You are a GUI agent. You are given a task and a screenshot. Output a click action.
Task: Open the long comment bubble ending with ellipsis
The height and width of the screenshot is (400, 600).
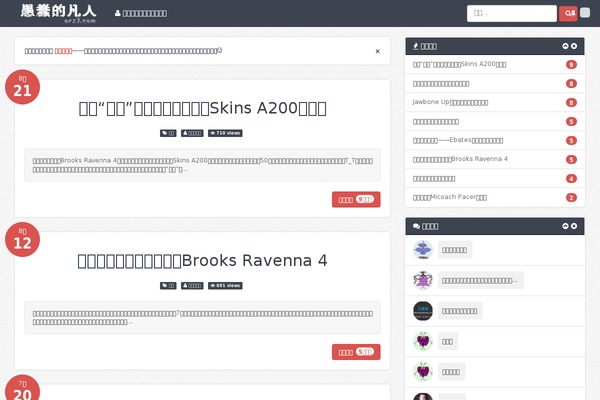pyautogui.click(x=481, y=280)
